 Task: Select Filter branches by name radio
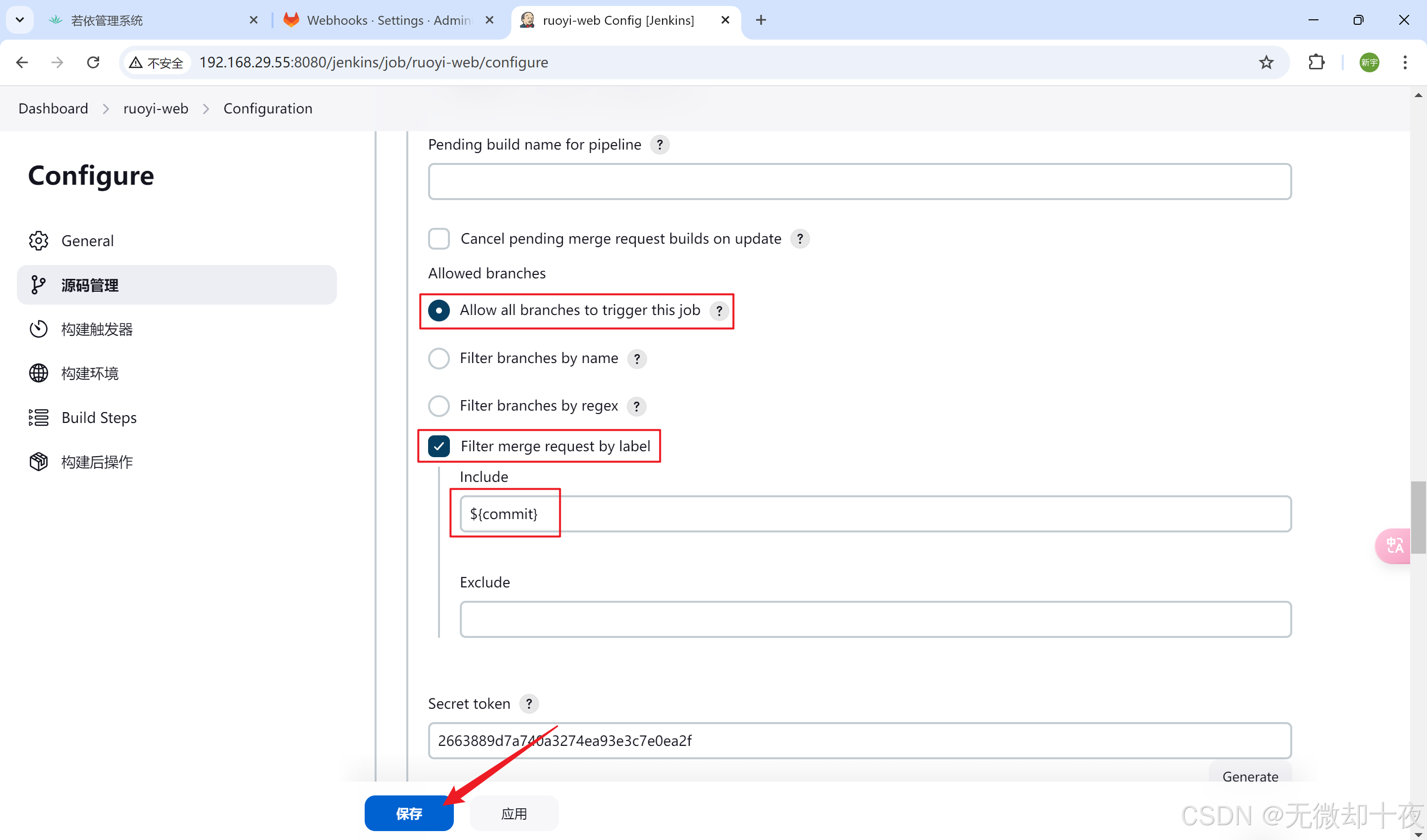tap(439, 358)
